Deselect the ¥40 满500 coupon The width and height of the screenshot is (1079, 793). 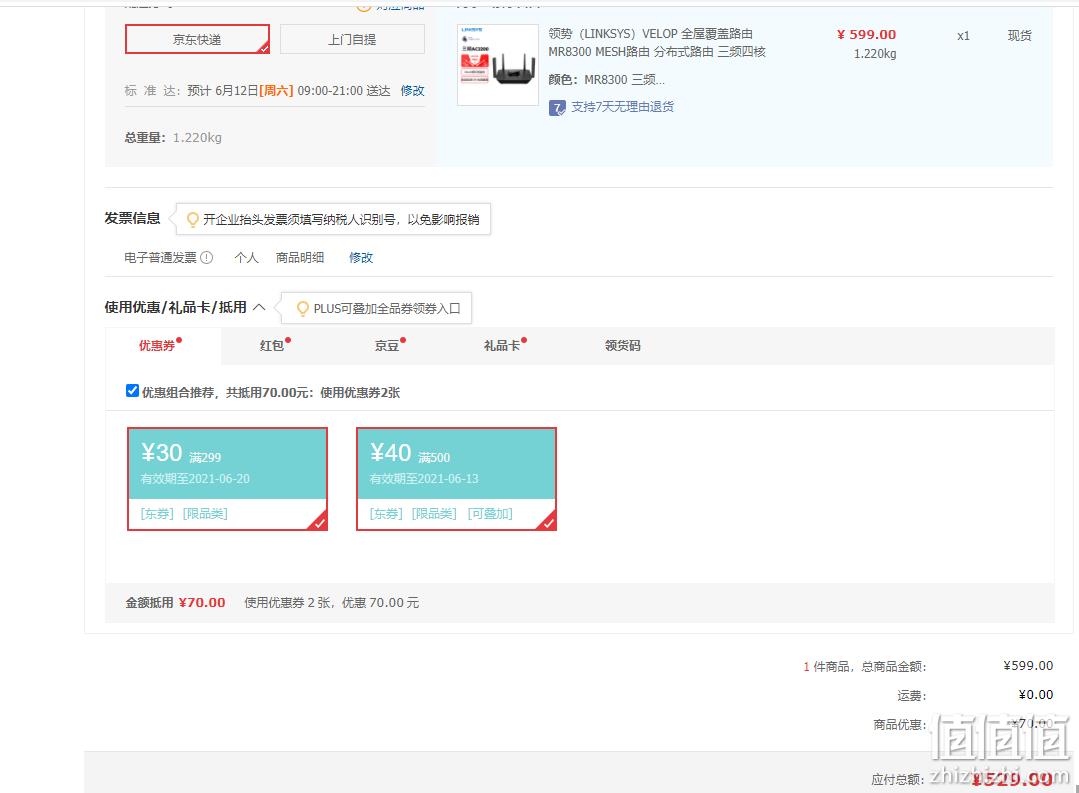click(456, 479)
